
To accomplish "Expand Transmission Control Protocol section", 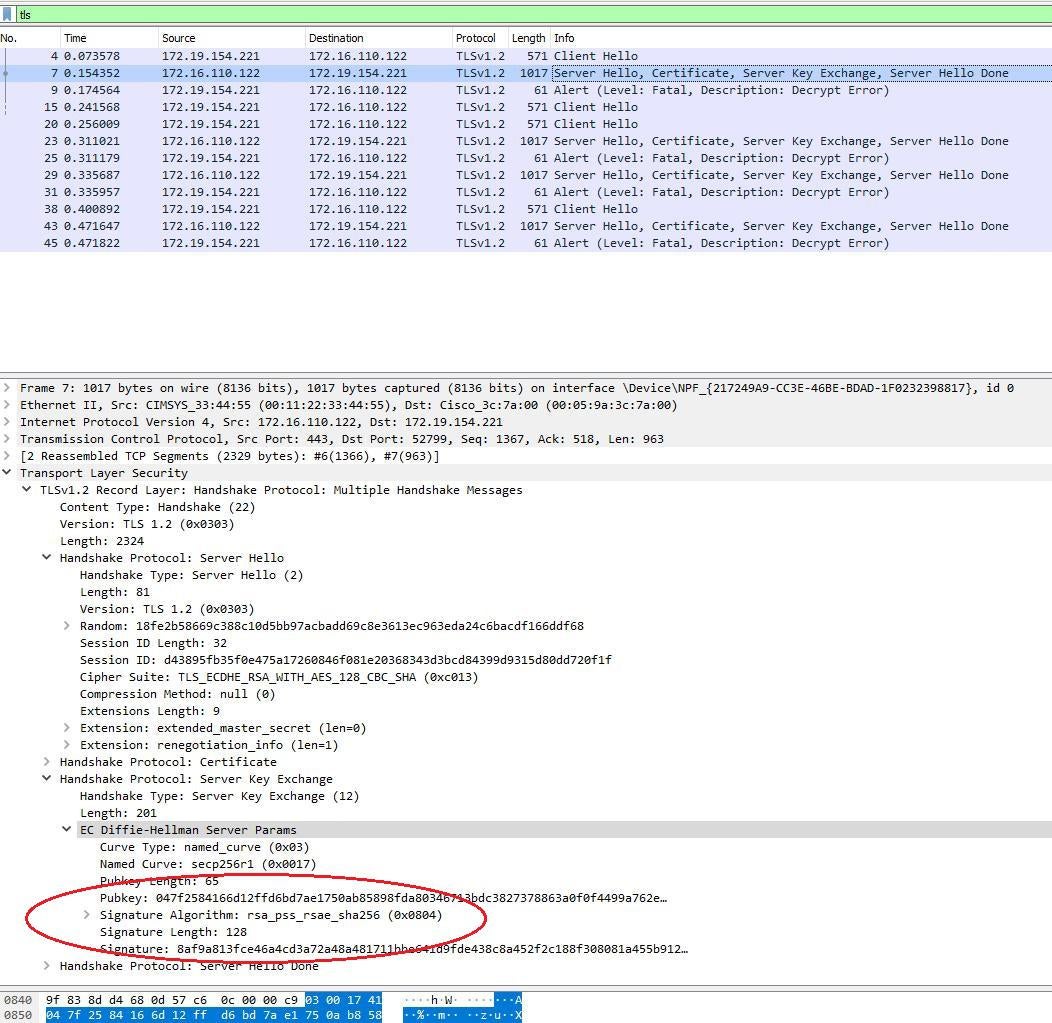I will pyautogui.click(x=7, y=439).
